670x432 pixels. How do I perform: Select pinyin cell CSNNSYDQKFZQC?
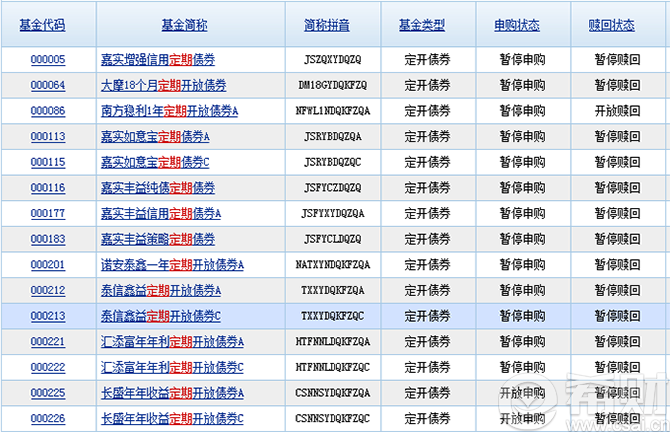click(x=332, y=418)
